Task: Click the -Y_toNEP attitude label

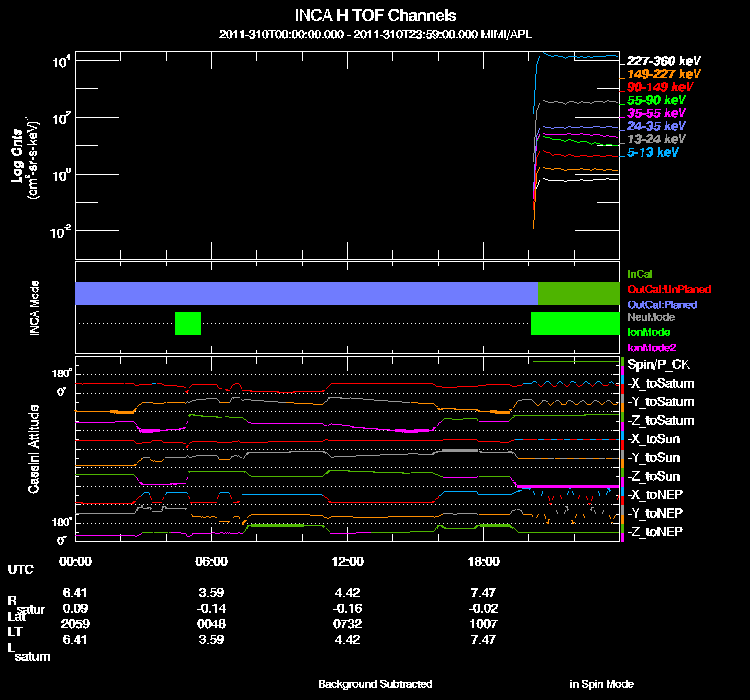Action: pos(655,513)
